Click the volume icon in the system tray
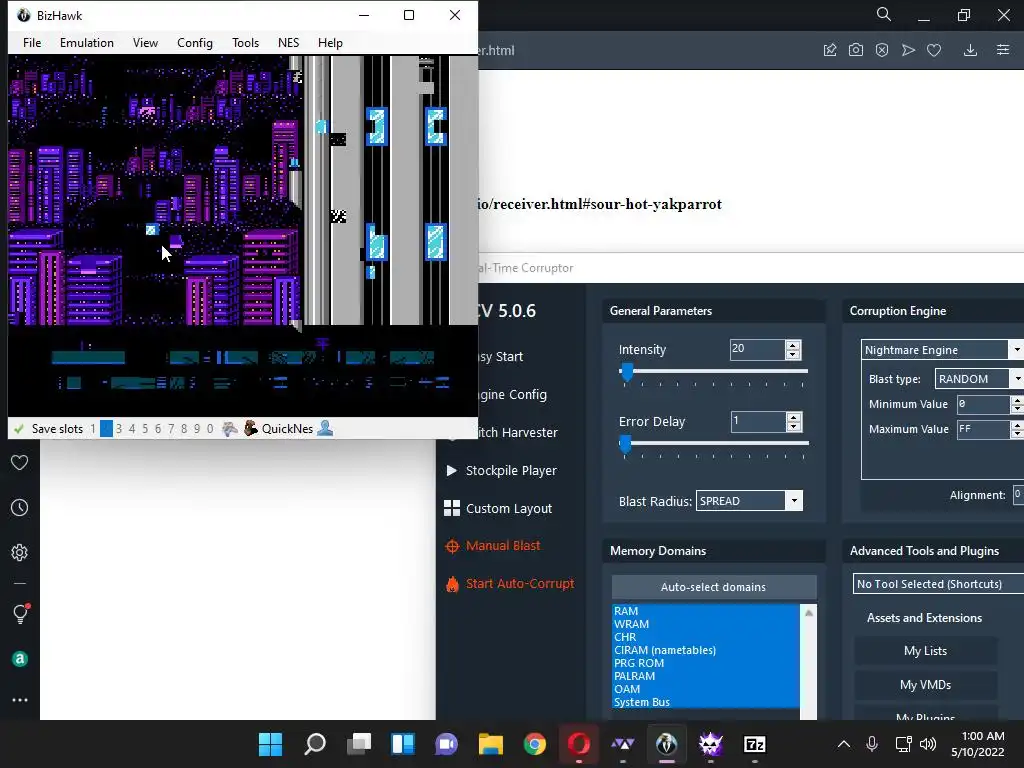1024x768 pixels. (927, 744)
